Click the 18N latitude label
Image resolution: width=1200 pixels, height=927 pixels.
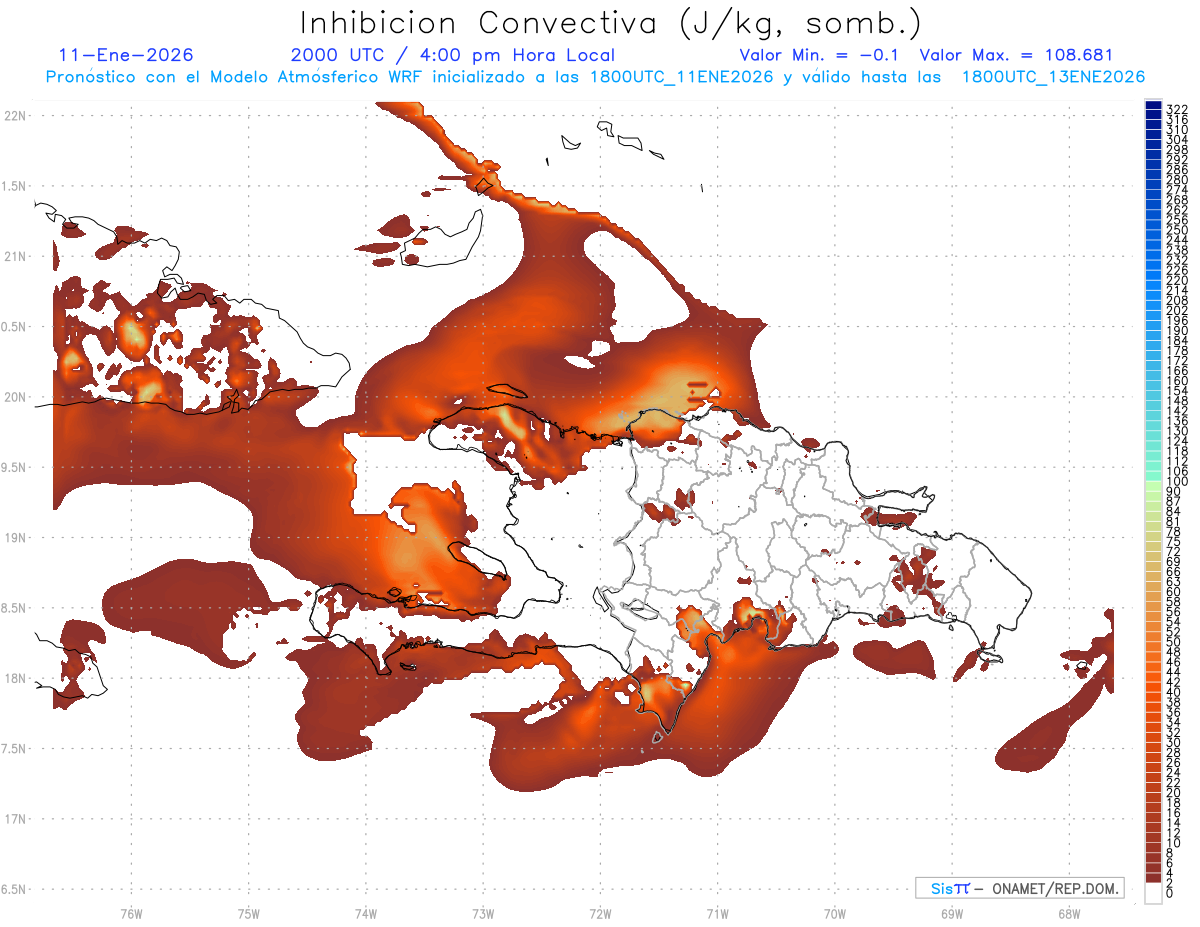tap(16, 678)
